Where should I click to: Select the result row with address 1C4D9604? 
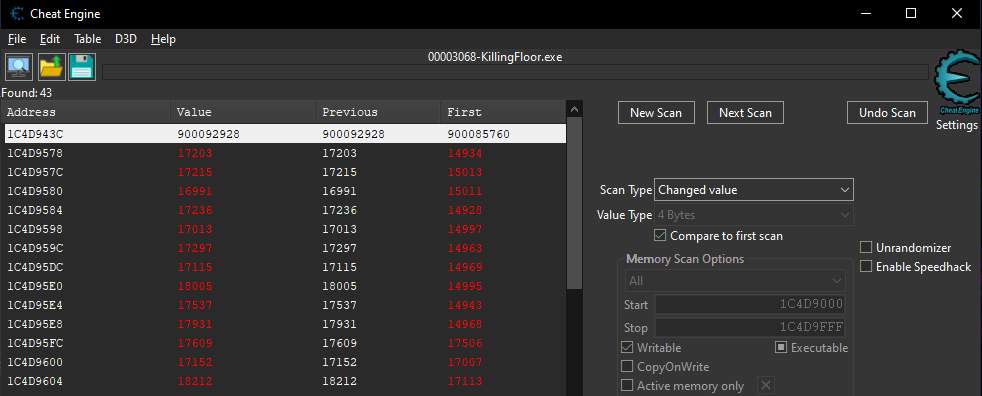[285, 381]
